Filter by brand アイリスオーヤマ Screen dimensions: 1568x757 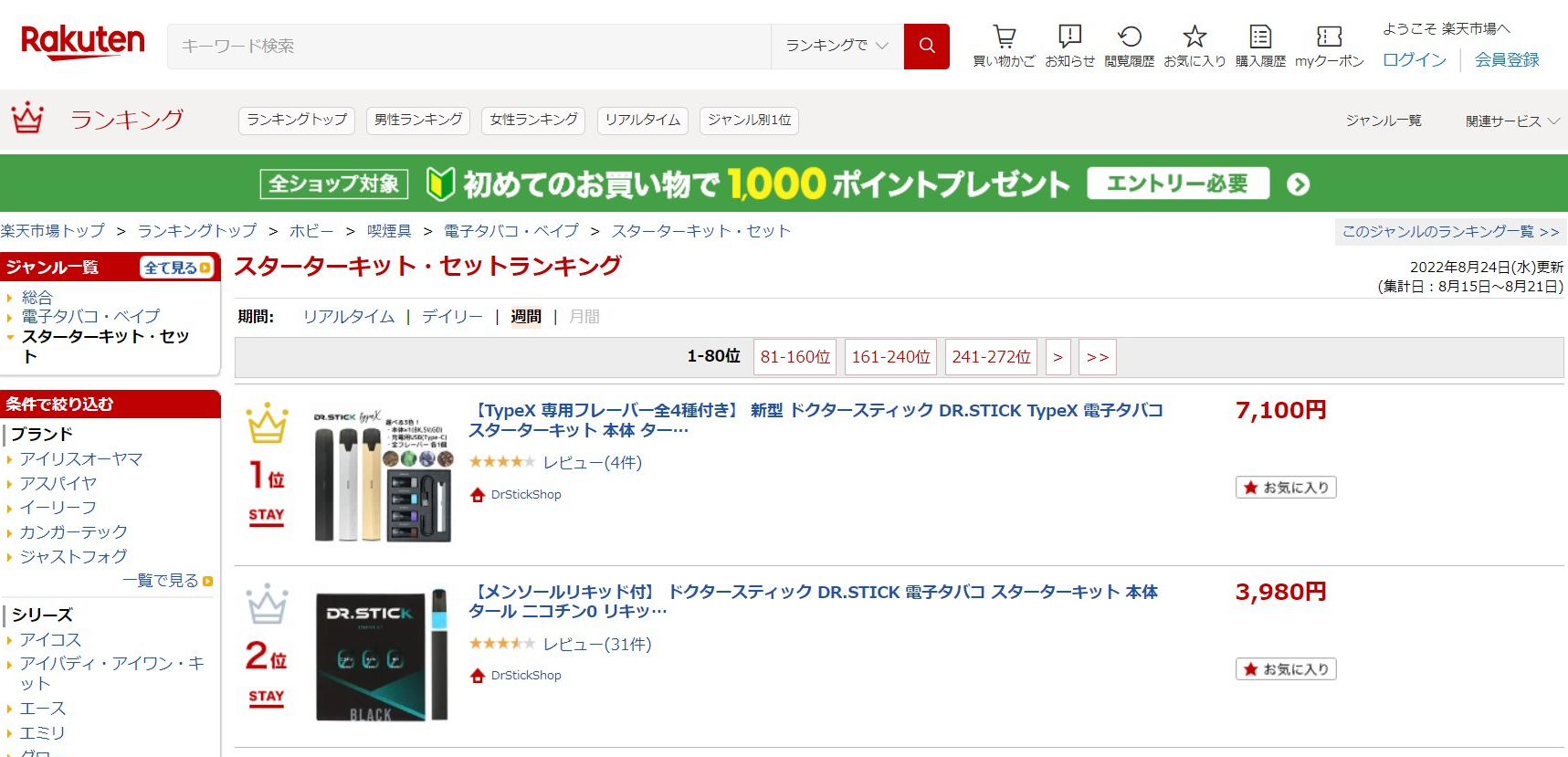81,458
